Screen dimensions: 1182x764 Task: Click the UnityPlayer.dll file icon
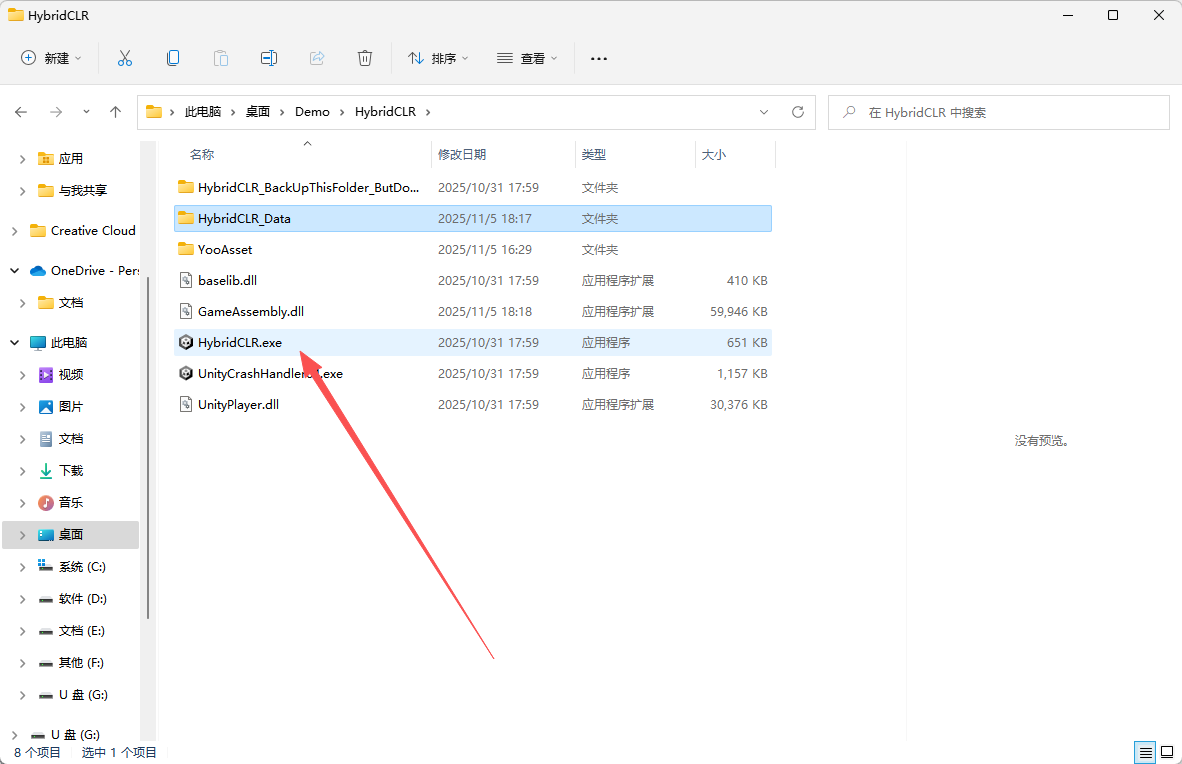pyautogui.click(x=186, y=404)
